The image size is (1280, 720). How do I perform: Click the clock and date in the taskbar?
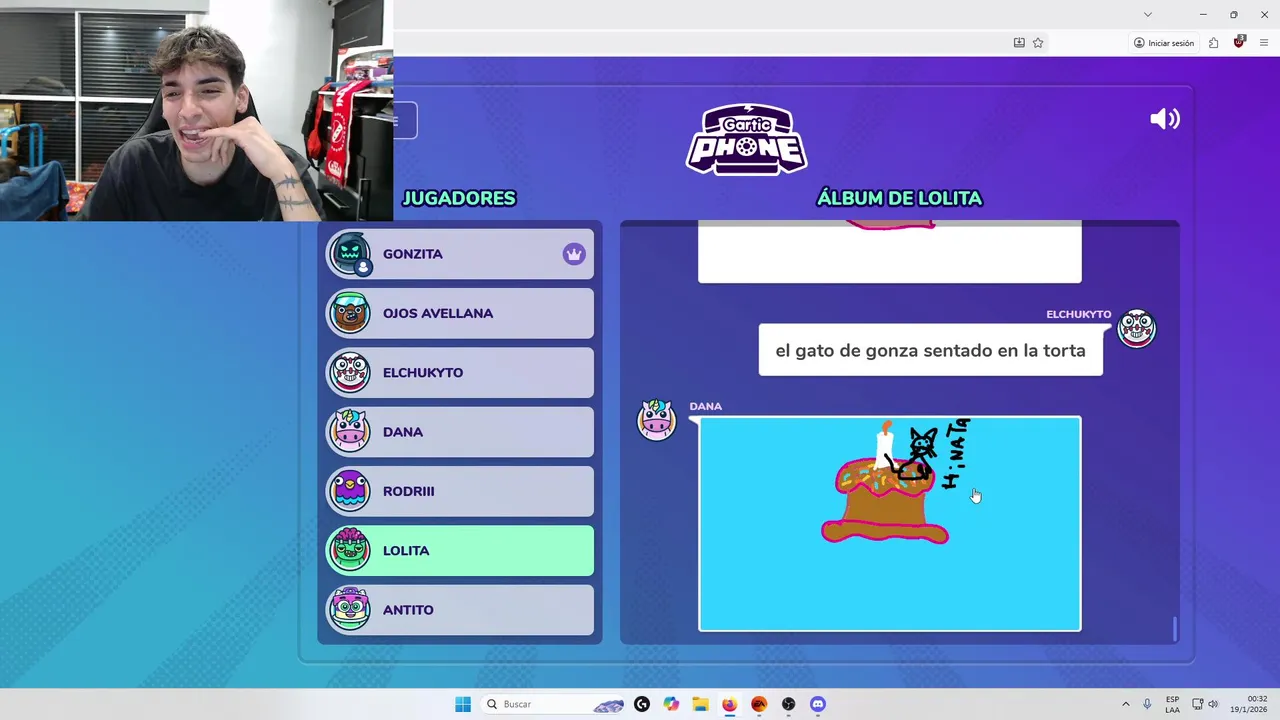click(x=1248, y=704)
